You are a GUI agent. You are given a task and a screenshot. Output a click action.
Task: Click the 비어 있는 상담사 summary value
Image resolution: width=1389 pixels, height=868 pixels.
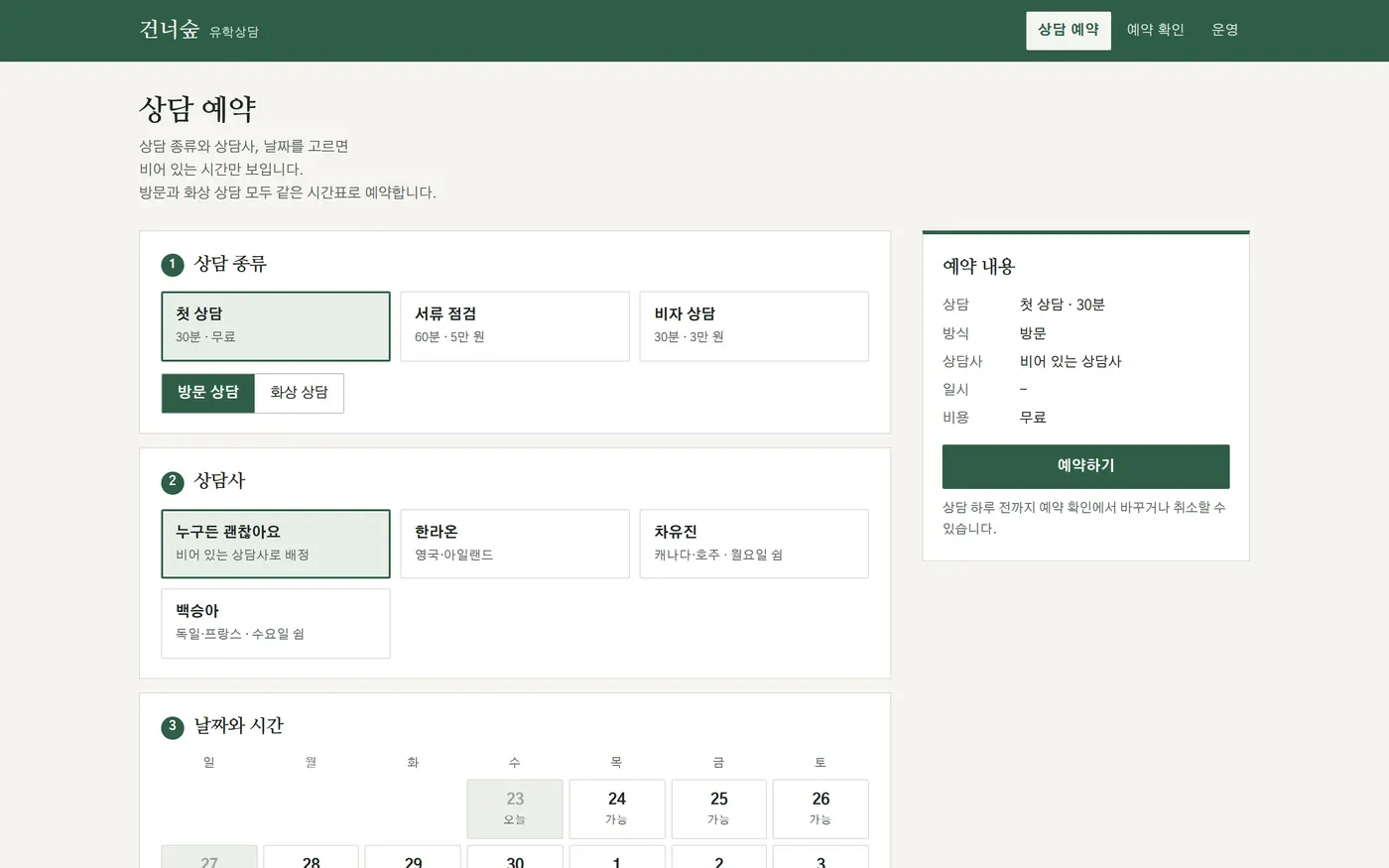click(x=1071, y=362)
